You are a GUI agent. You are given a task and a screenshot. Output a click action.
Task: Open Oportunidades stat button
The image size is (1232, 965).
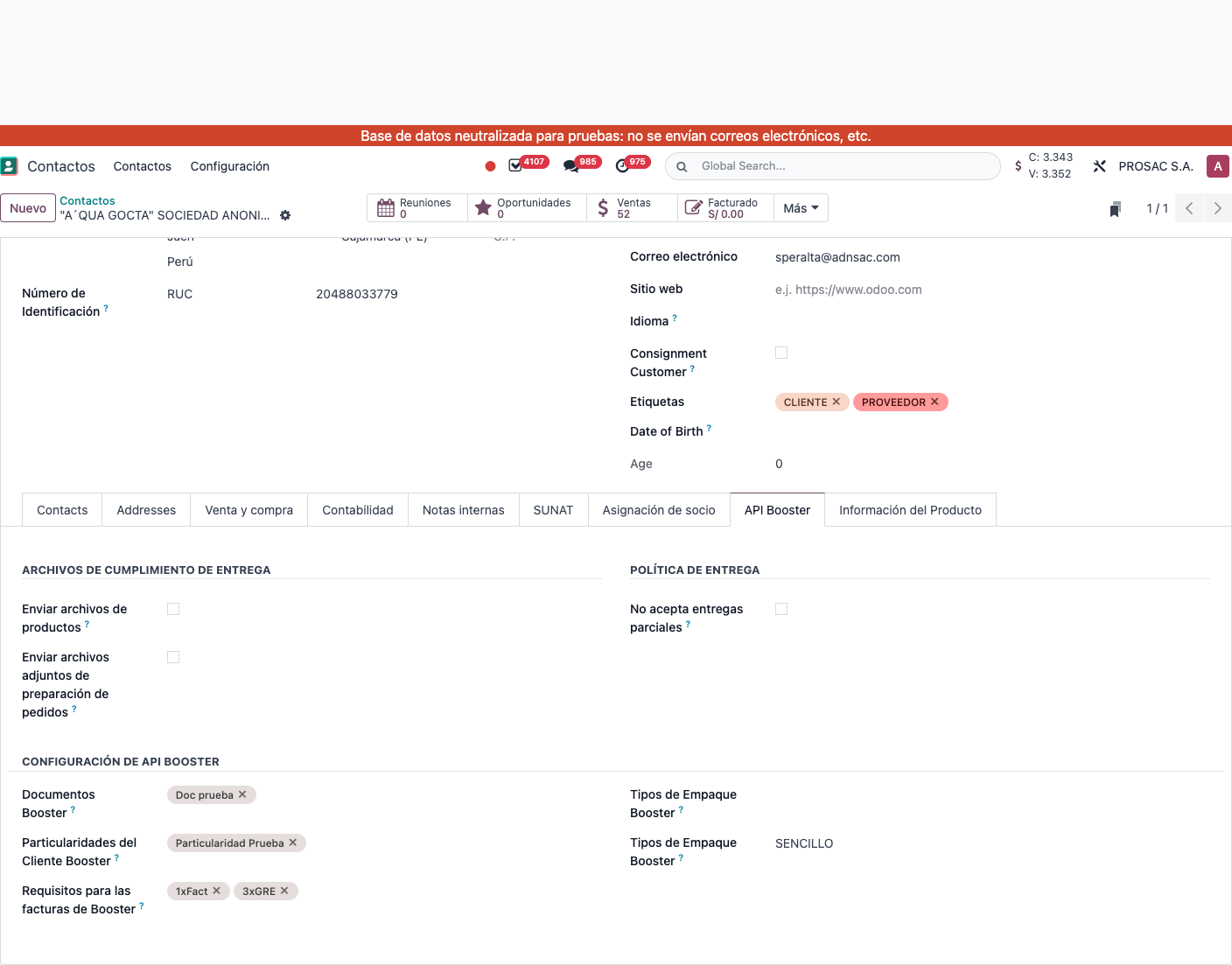pyautogui.click(x=528, y=208)
